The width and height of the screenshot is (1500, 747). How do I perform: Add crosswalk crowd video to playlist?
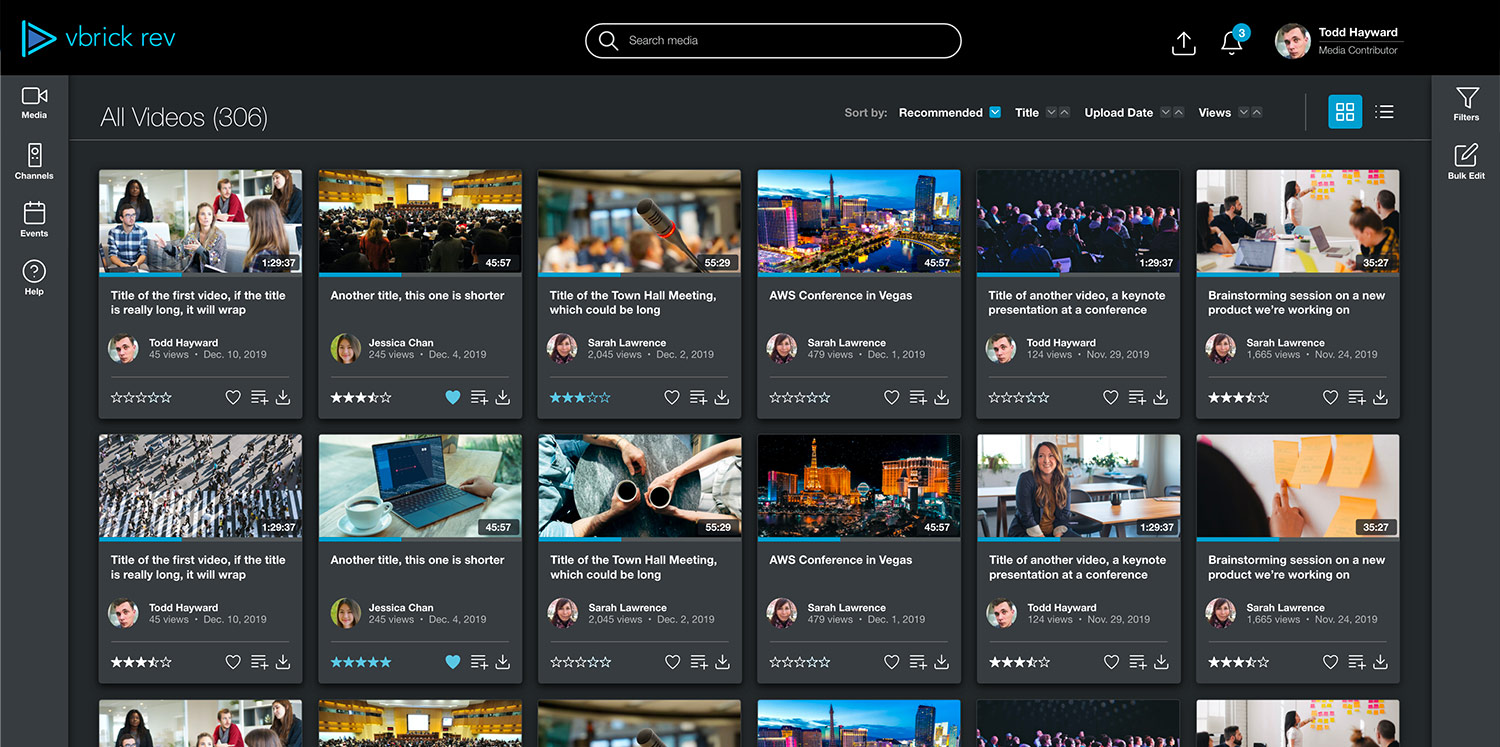tap(259, 662)
